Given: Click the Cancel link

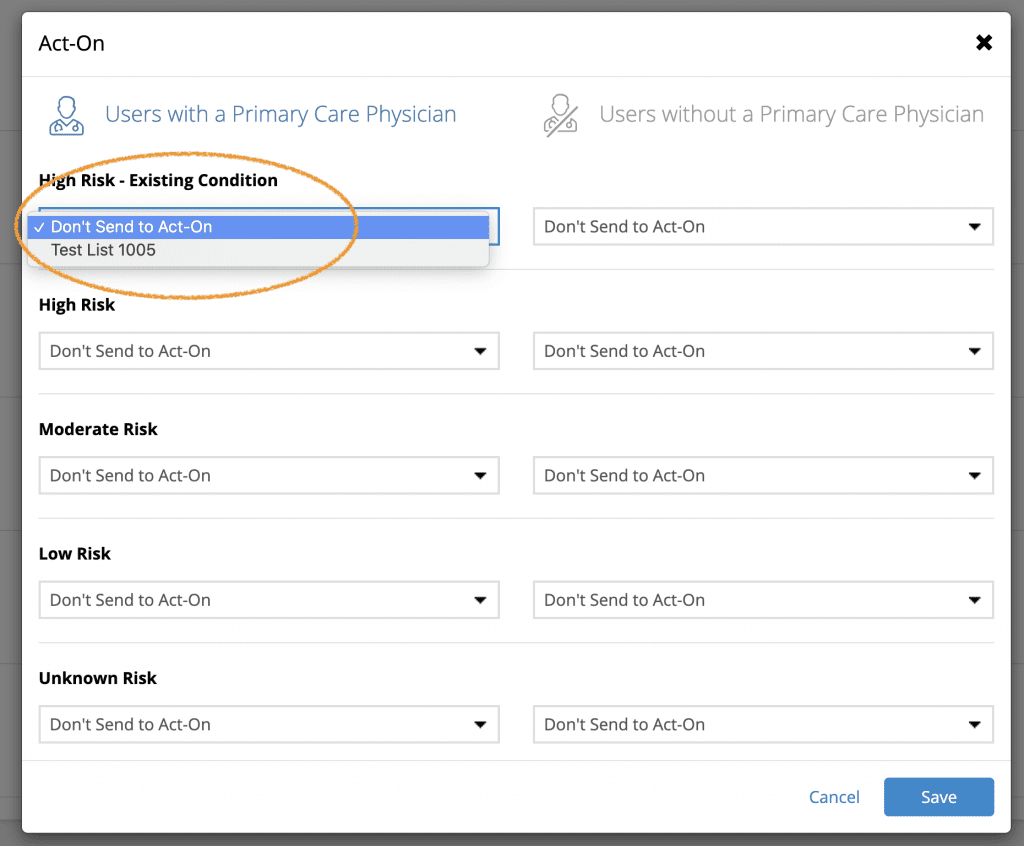Looking at the screenshot, I should click(834, 797).
